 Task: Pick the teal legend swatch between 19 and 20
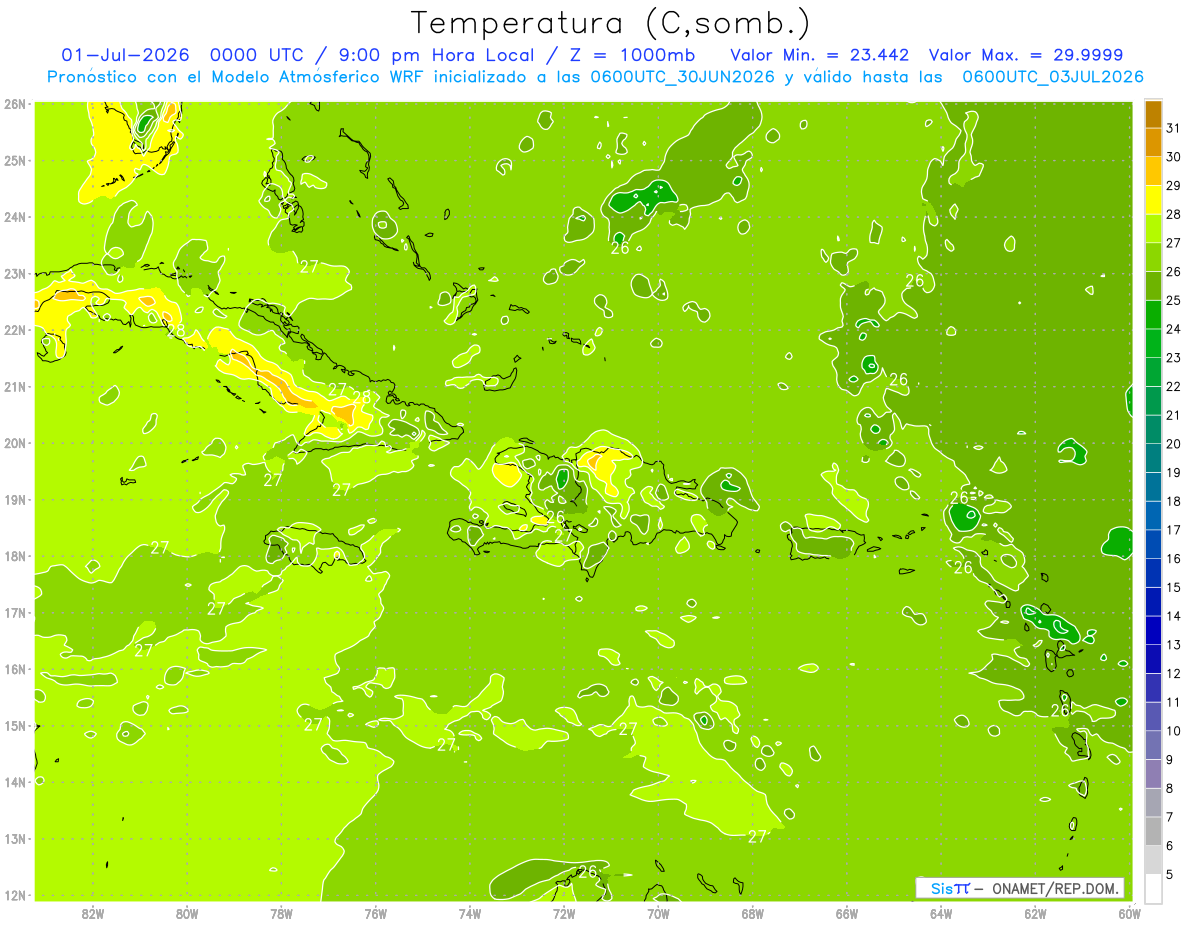coord(1153,457)
